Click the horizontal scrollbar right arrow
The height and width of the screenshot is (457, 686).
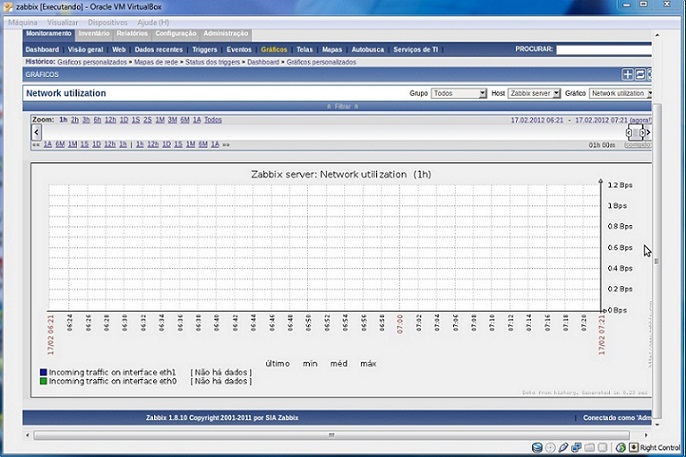[646, 435]
